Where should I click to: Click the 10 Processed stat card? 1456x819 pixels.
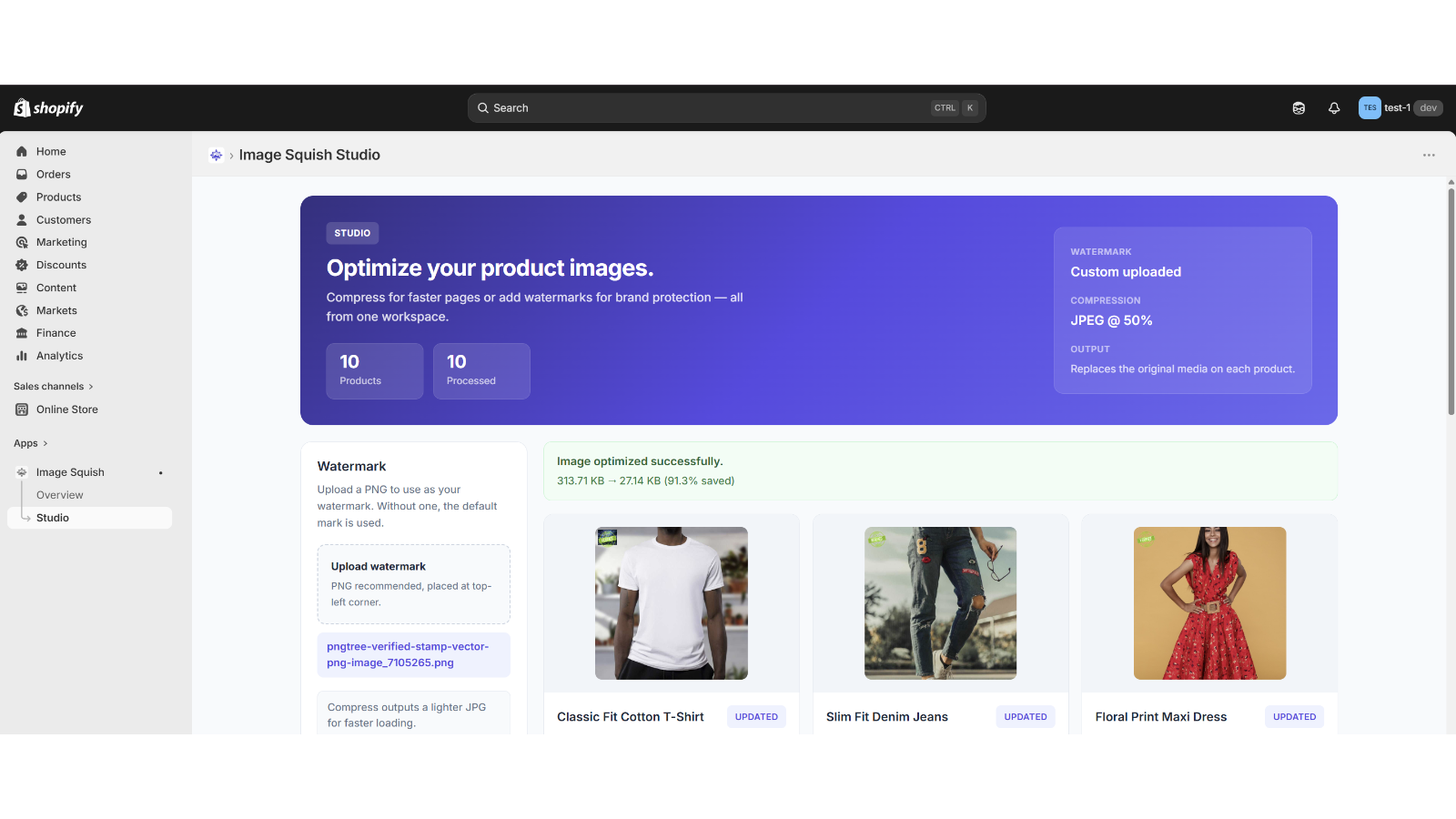(481, 371)
